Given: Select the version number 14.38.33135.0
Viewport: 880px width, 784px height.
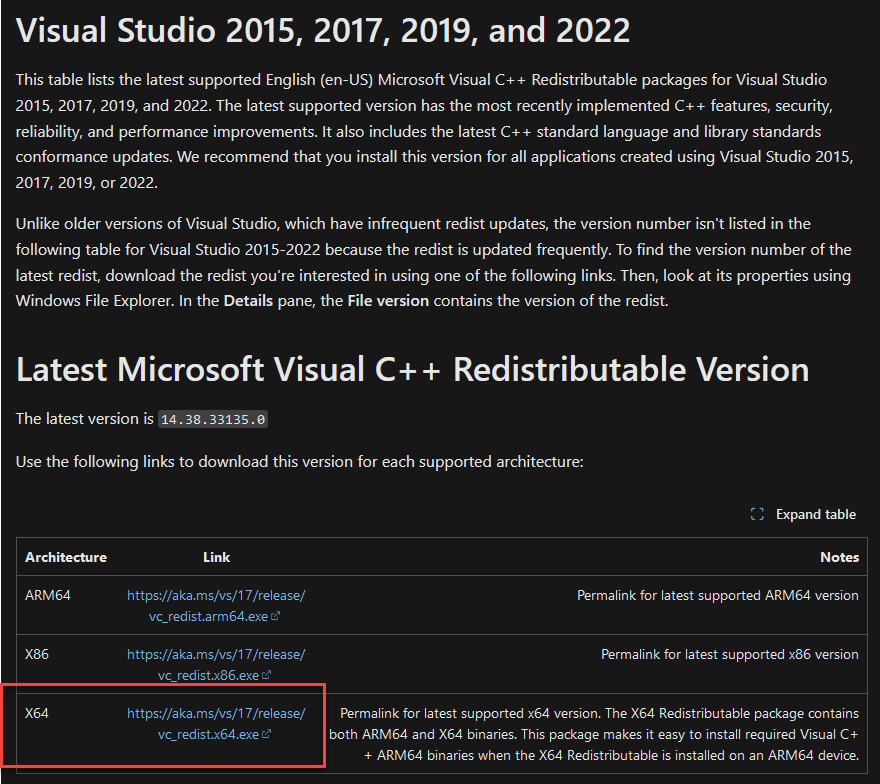Looking at the screenshot, I should click(213, 419).
